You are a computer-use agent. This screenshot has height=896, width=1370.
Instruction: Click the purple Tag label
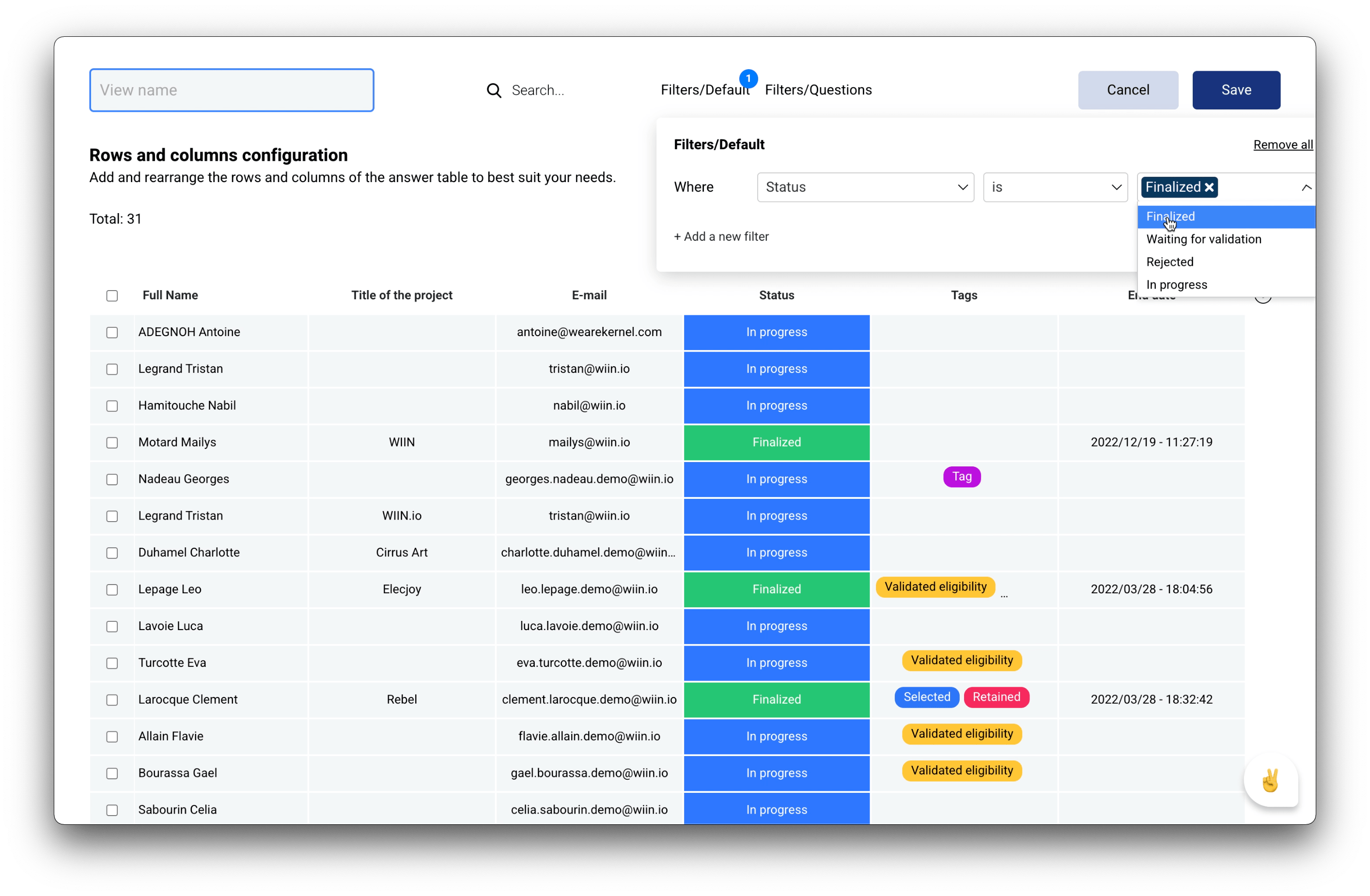[961, 477]
